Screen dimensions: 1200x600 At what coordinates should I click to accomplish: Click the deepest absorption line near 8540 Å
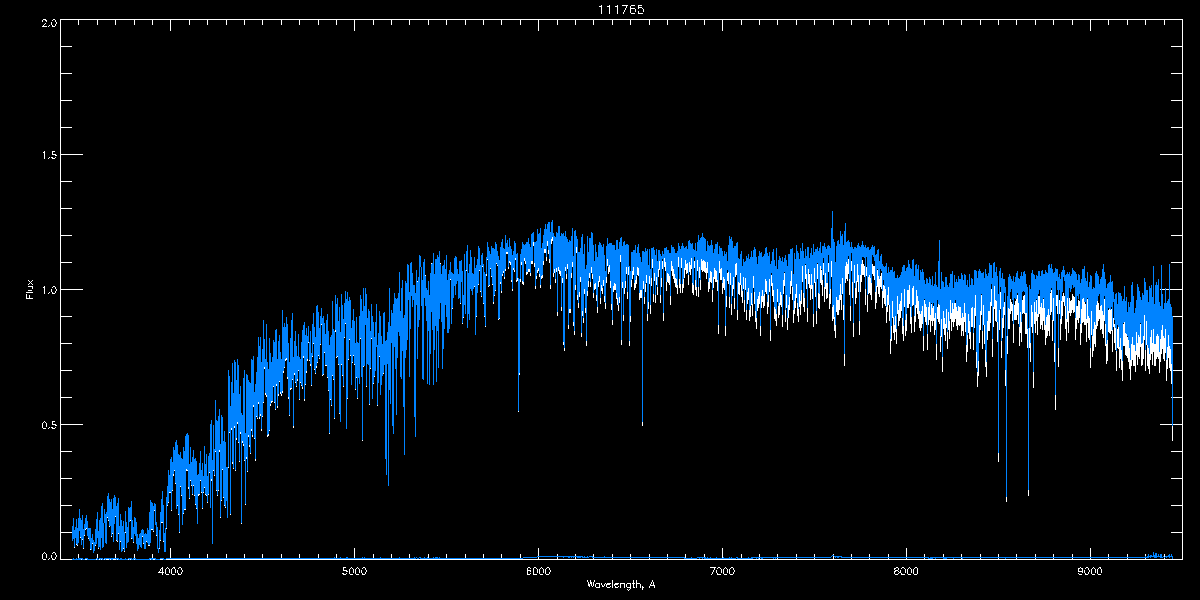(1006, 497)
